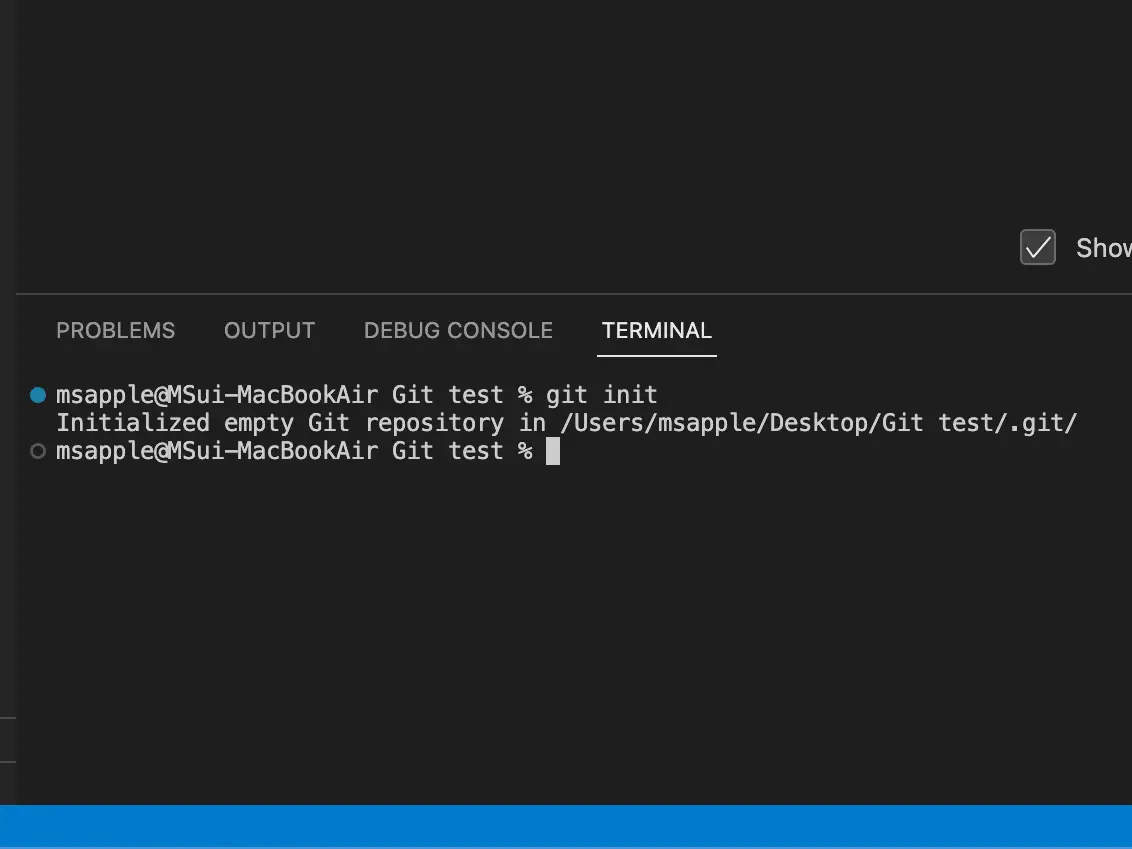Image resolution: width=1132 pixels, height=849 pixels.
Task: Click the active TERMINAL tab
Action: [x=656, y=330]
